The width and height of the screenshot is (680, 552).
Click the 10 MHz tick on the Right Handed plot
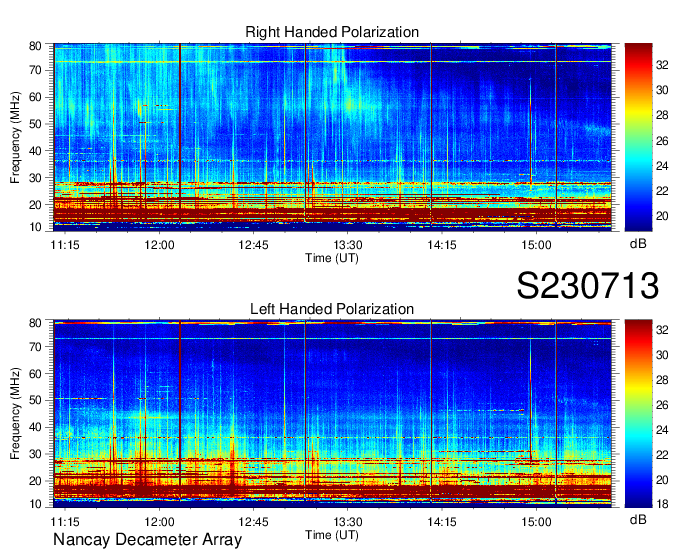[35, 227]
